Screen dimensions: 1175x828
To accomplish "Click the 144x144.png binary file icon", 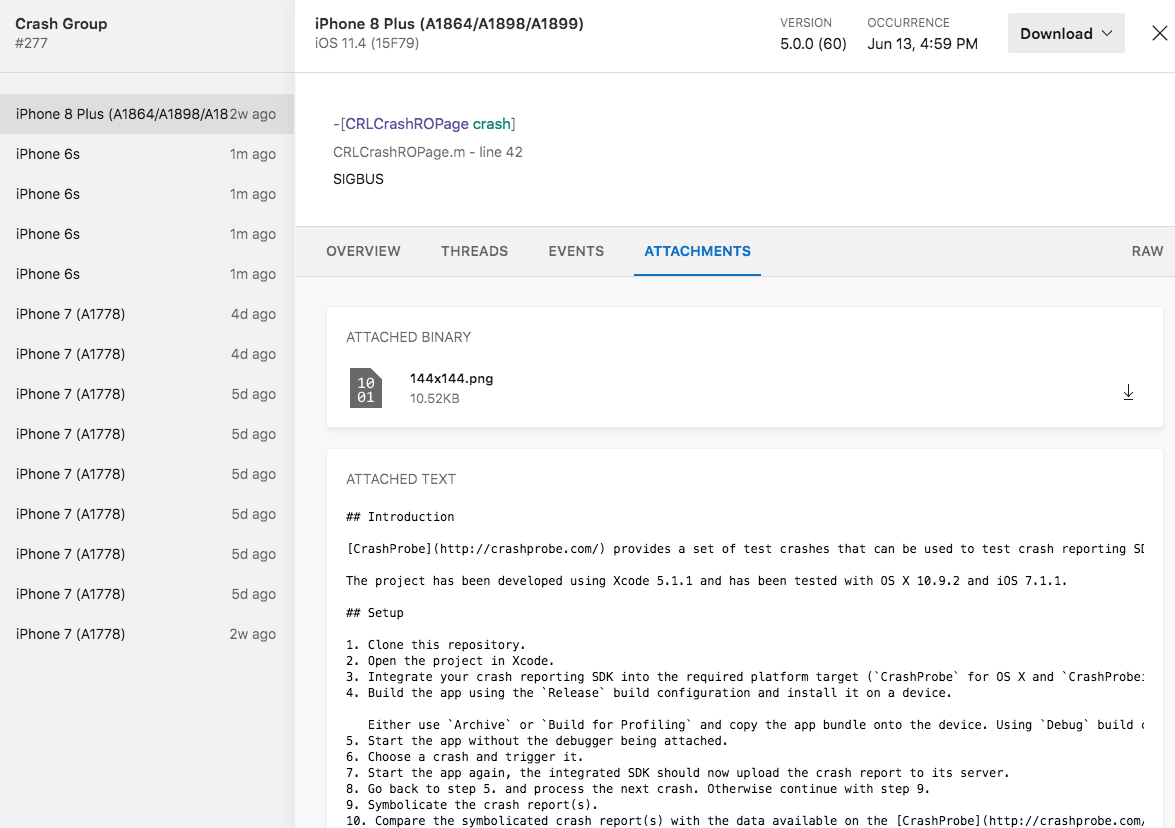I will [367, 387].
